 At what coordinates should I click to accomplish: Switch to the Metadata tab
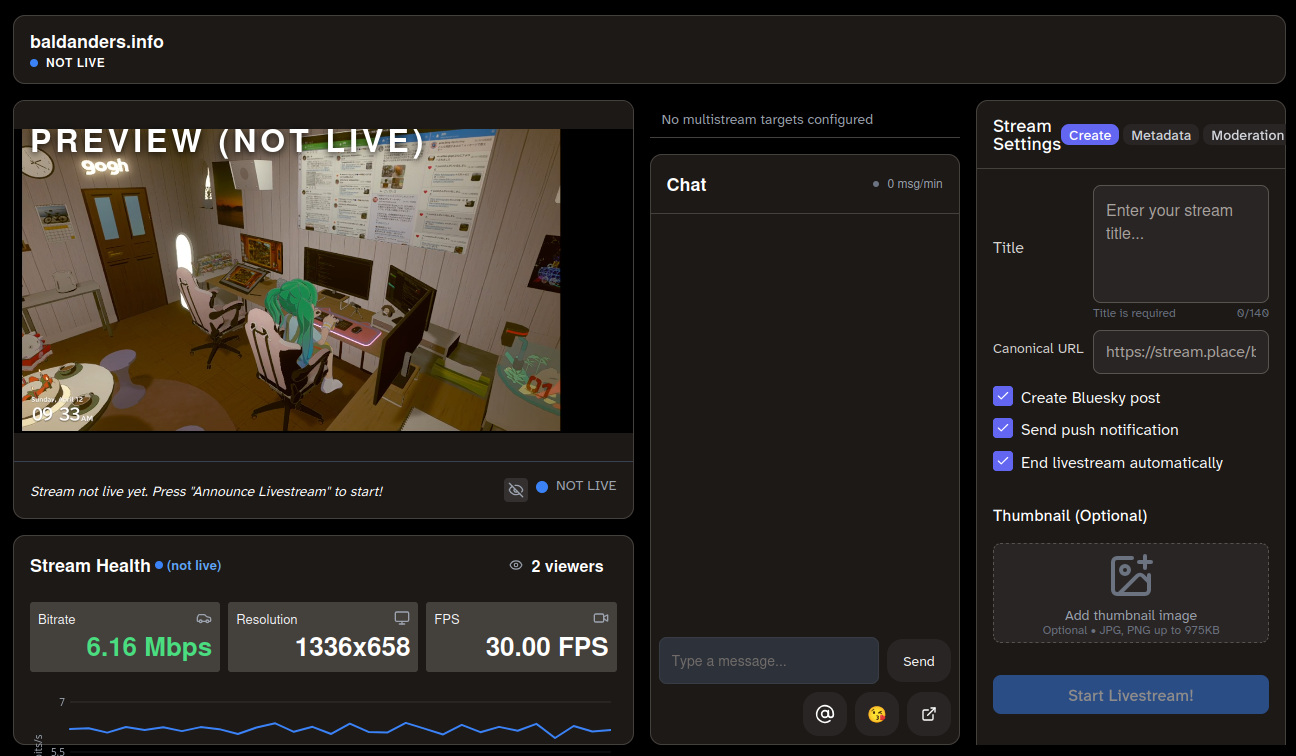(x=1160, y=134)
